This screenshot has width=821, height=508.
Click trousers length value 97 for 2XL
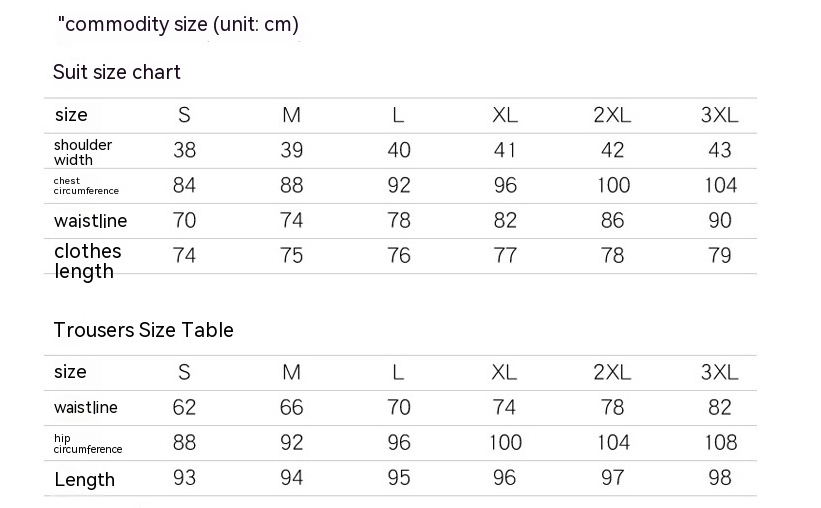click(612, 478)
